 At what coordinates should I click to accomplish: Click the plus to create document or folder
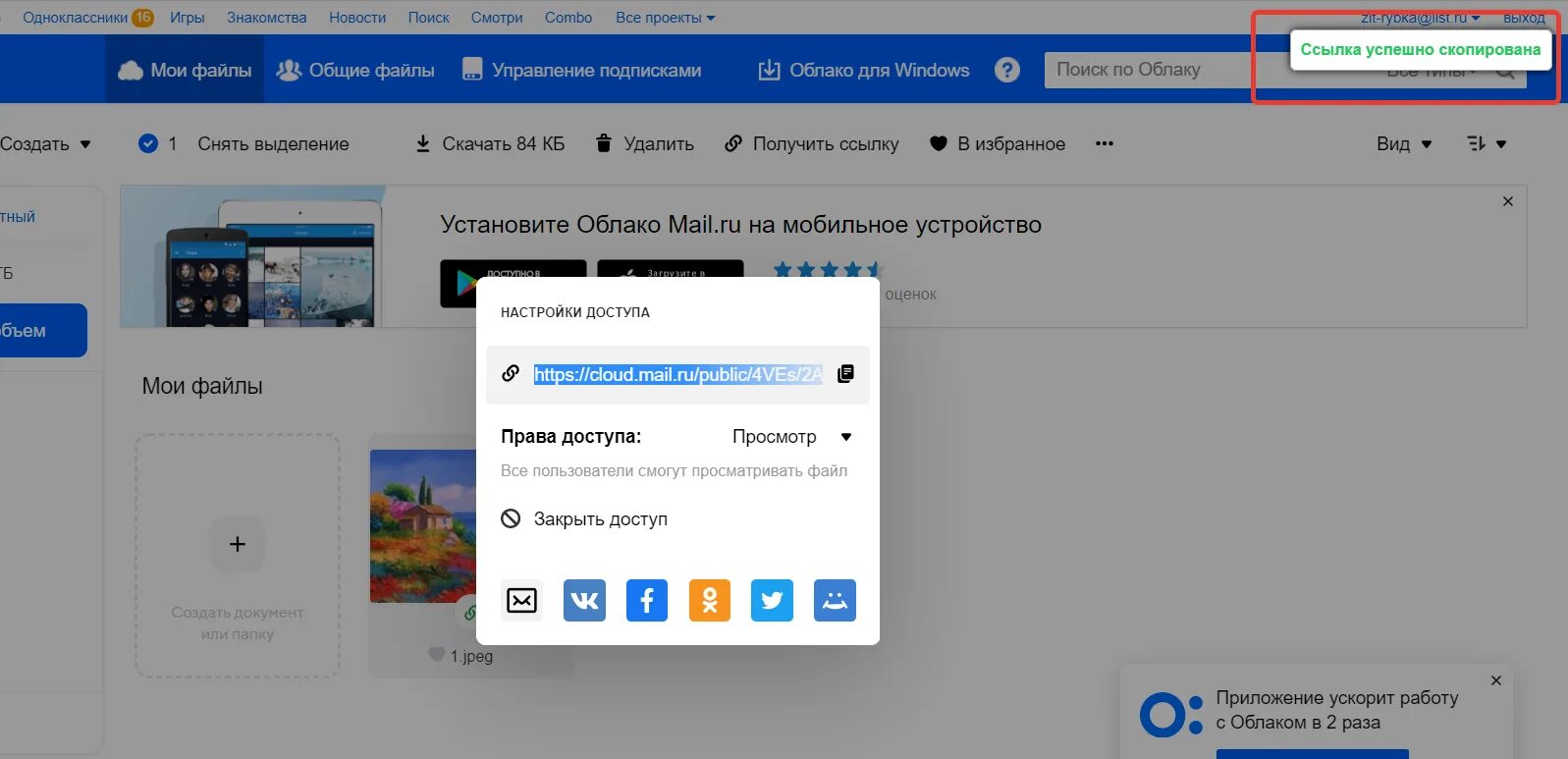pyautogui.click(x=238, y=544)
